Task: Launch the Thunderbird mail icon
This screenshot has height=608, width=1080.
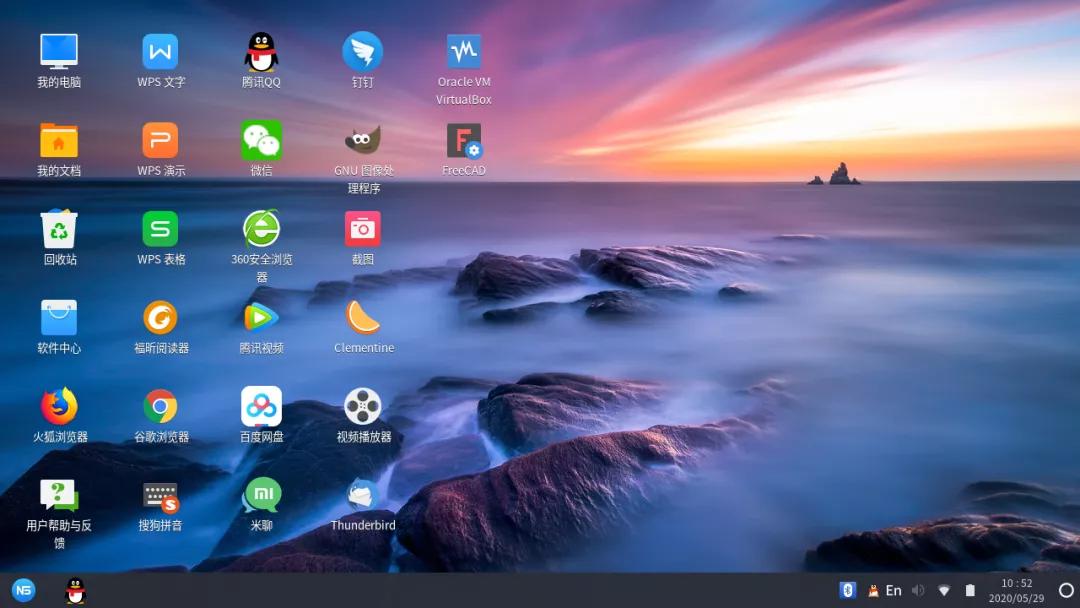Action: tap(362, 495)
